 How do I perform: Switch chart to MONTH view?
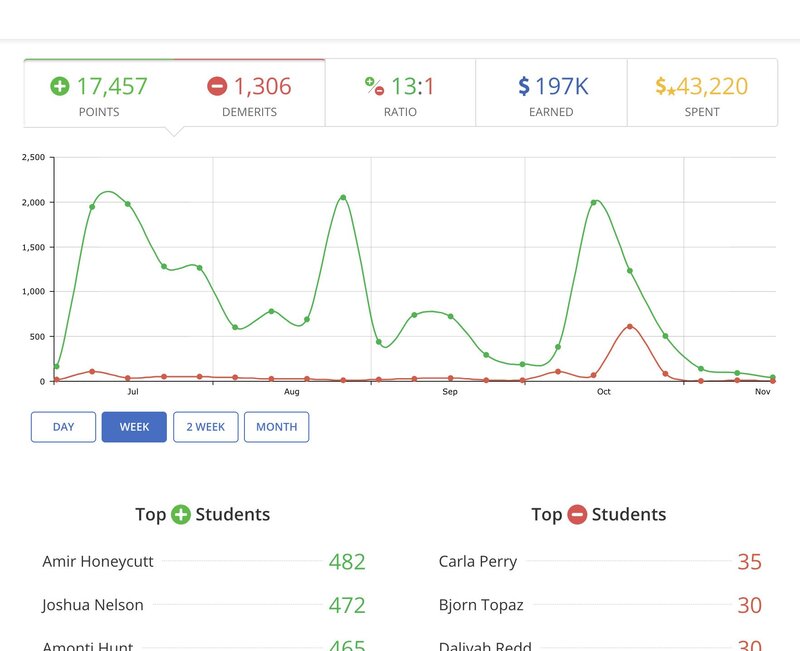(277, 427)
